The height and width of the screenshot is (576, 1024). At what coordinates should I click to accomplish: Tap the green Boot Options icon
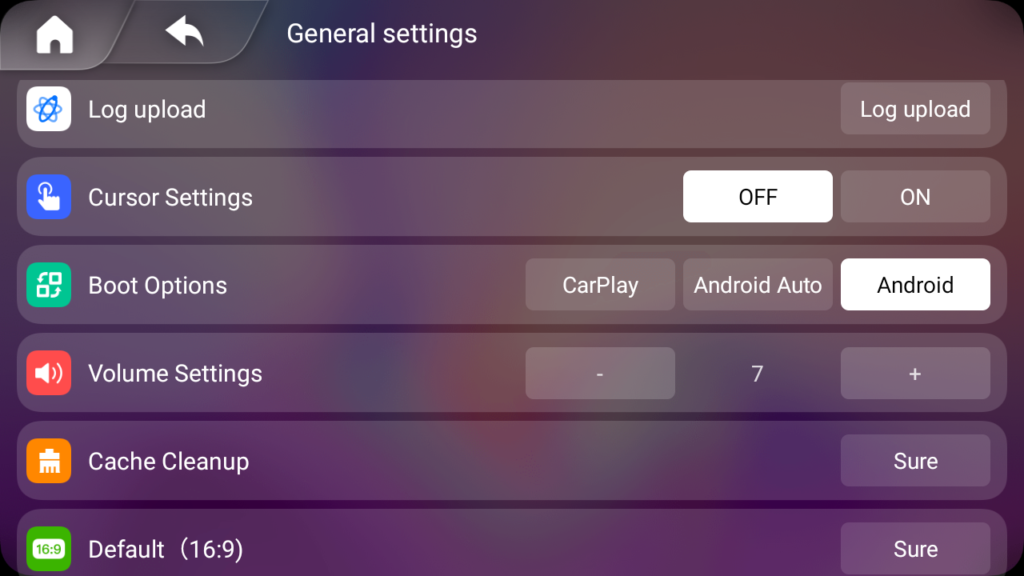[x=49, y=285]
